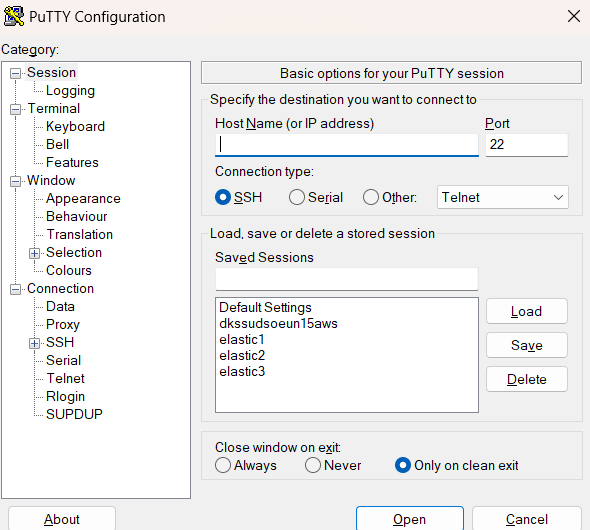Image resolution: width=590 pixels, height=530 pixels.
Task: Click the Saved Sessions name field
Action: pos(347,279)
